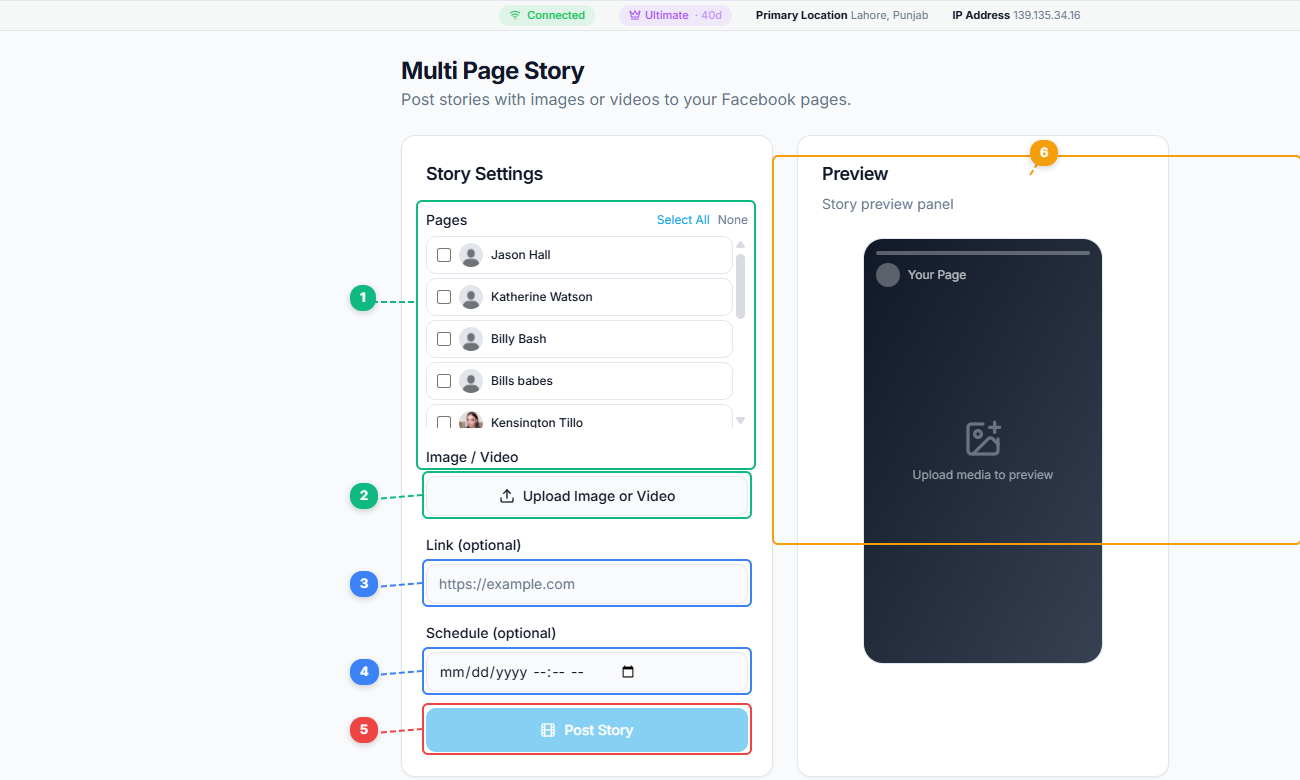Click the Upload media to preview text

click(983, 475)
